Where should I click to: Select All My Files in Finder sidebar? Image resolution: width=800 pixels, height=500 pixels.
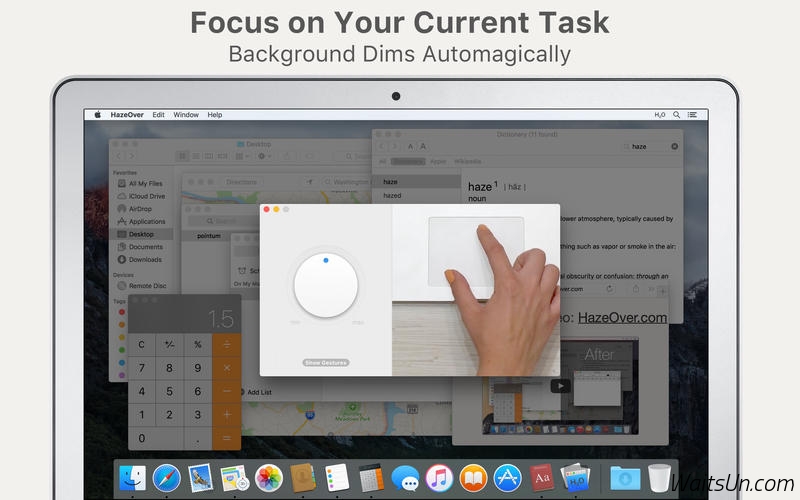click(145, 183)
